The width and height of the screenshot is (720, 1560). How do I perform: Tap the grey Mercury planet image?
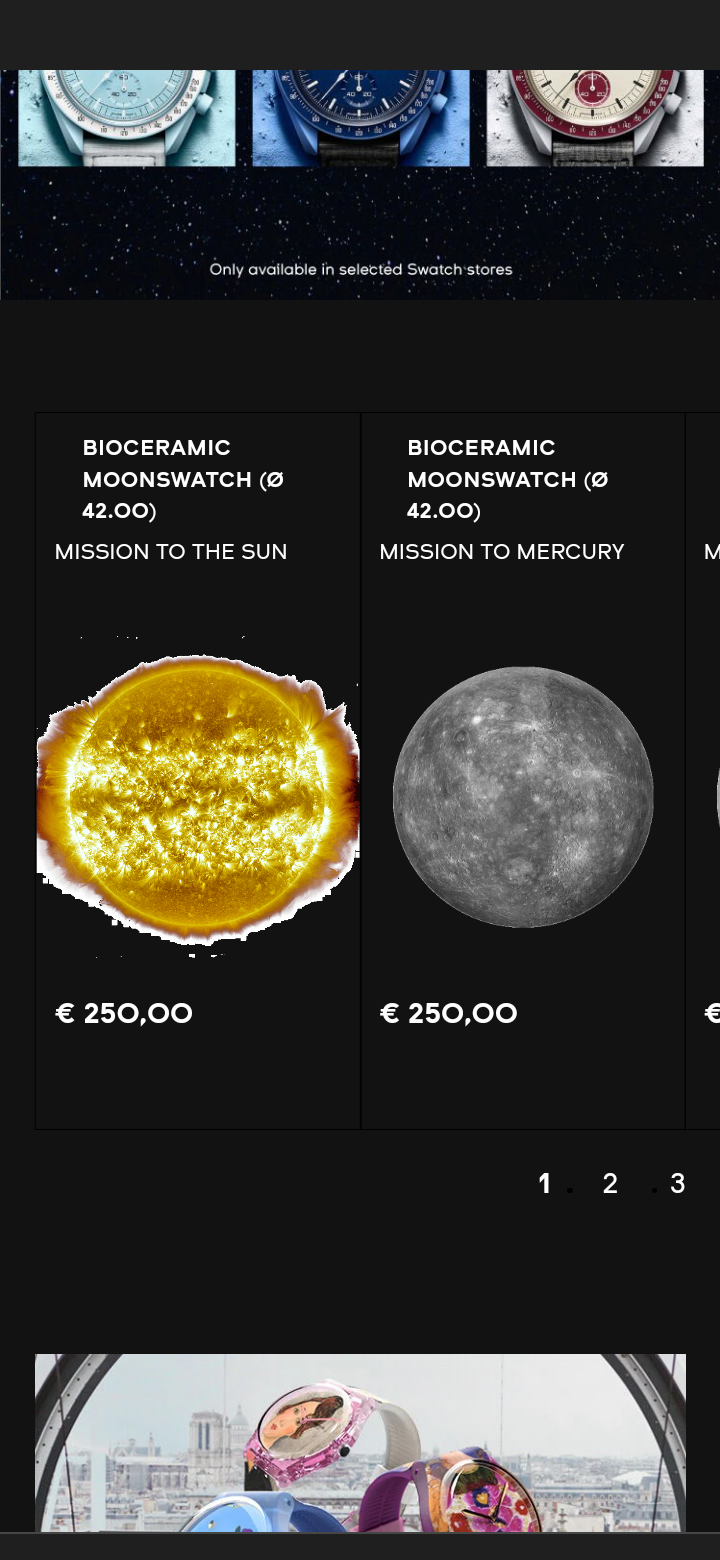(x=523, y=797)
